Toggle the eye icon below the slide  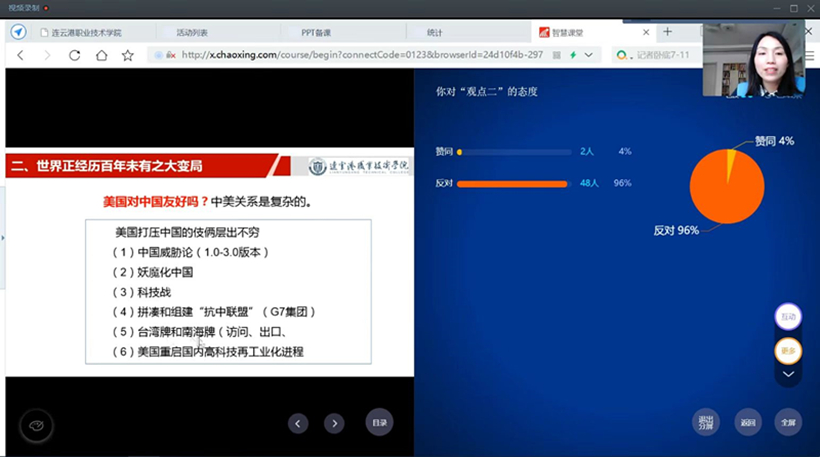pyautogui.click(x=37, y=426)
